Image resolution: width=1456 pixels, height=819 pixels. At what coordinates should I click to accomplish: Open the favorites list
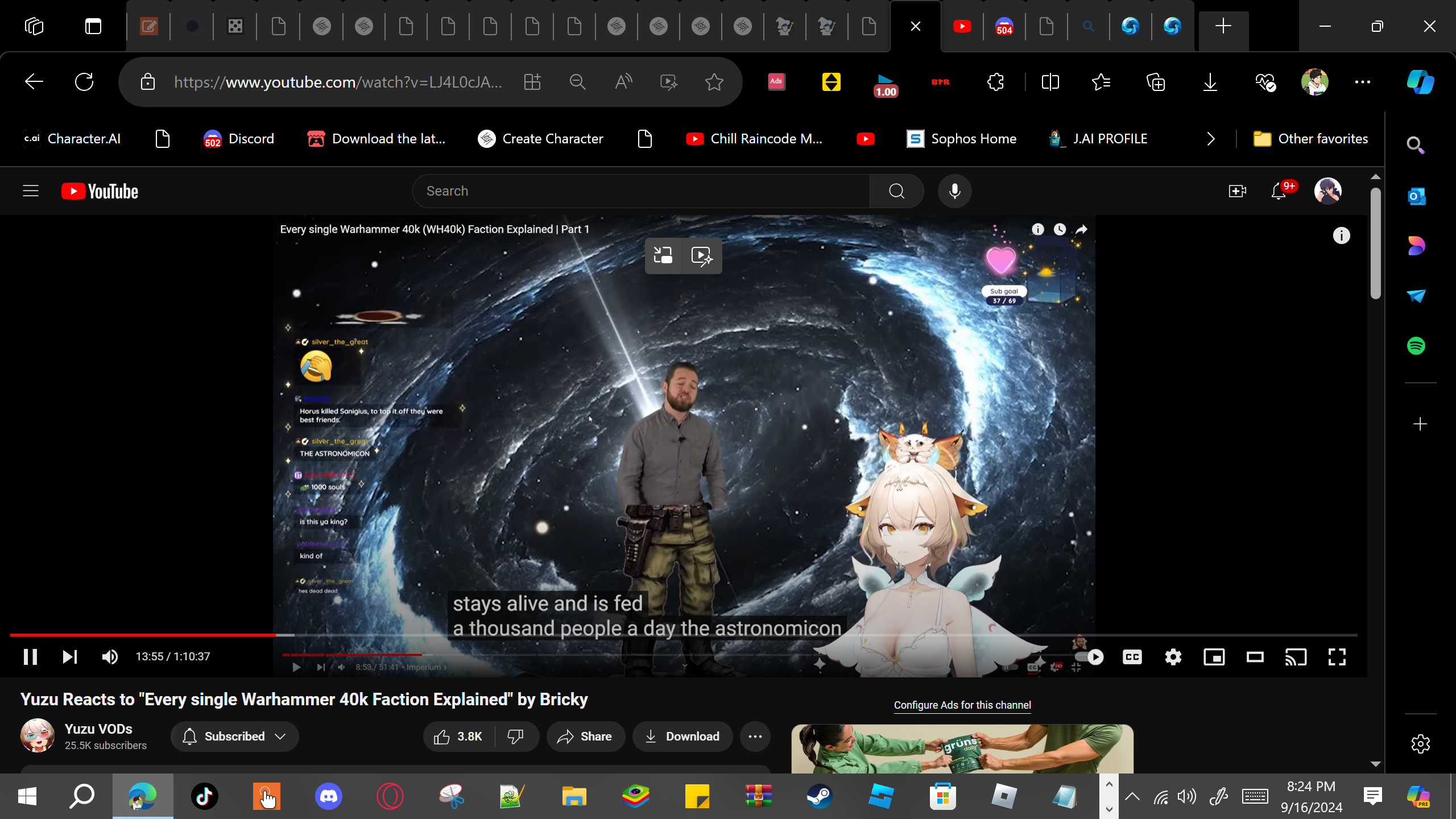click(1102, 82)
